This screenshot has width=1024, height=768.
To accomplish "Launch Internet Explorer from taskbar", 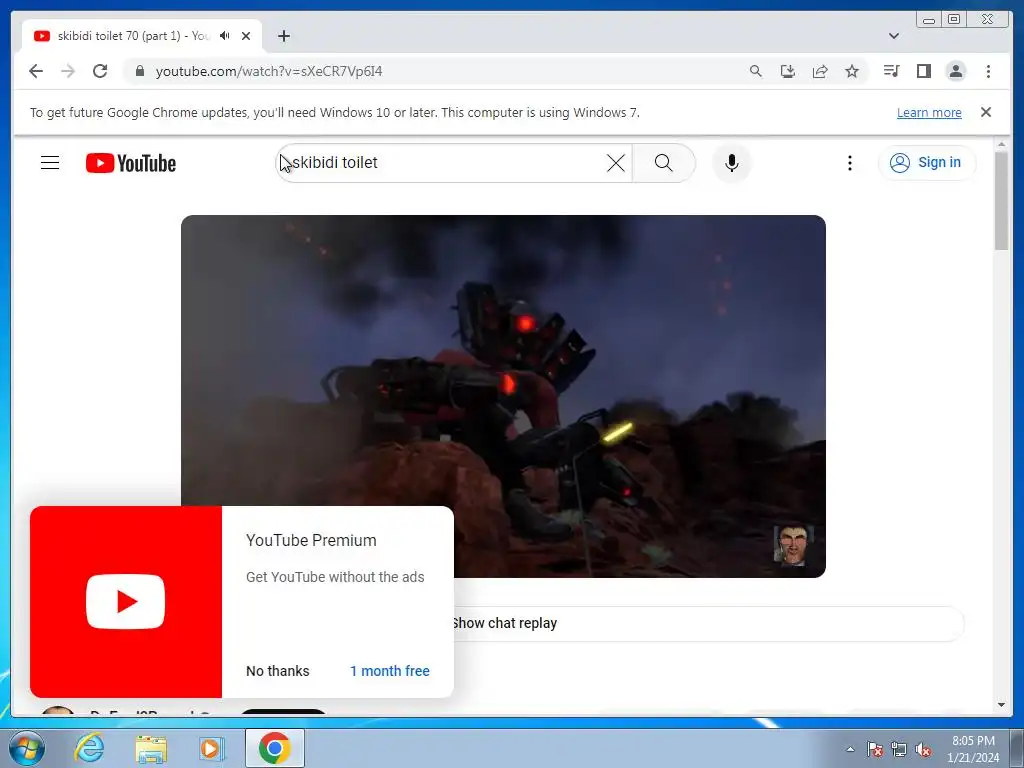I will 89,748.
